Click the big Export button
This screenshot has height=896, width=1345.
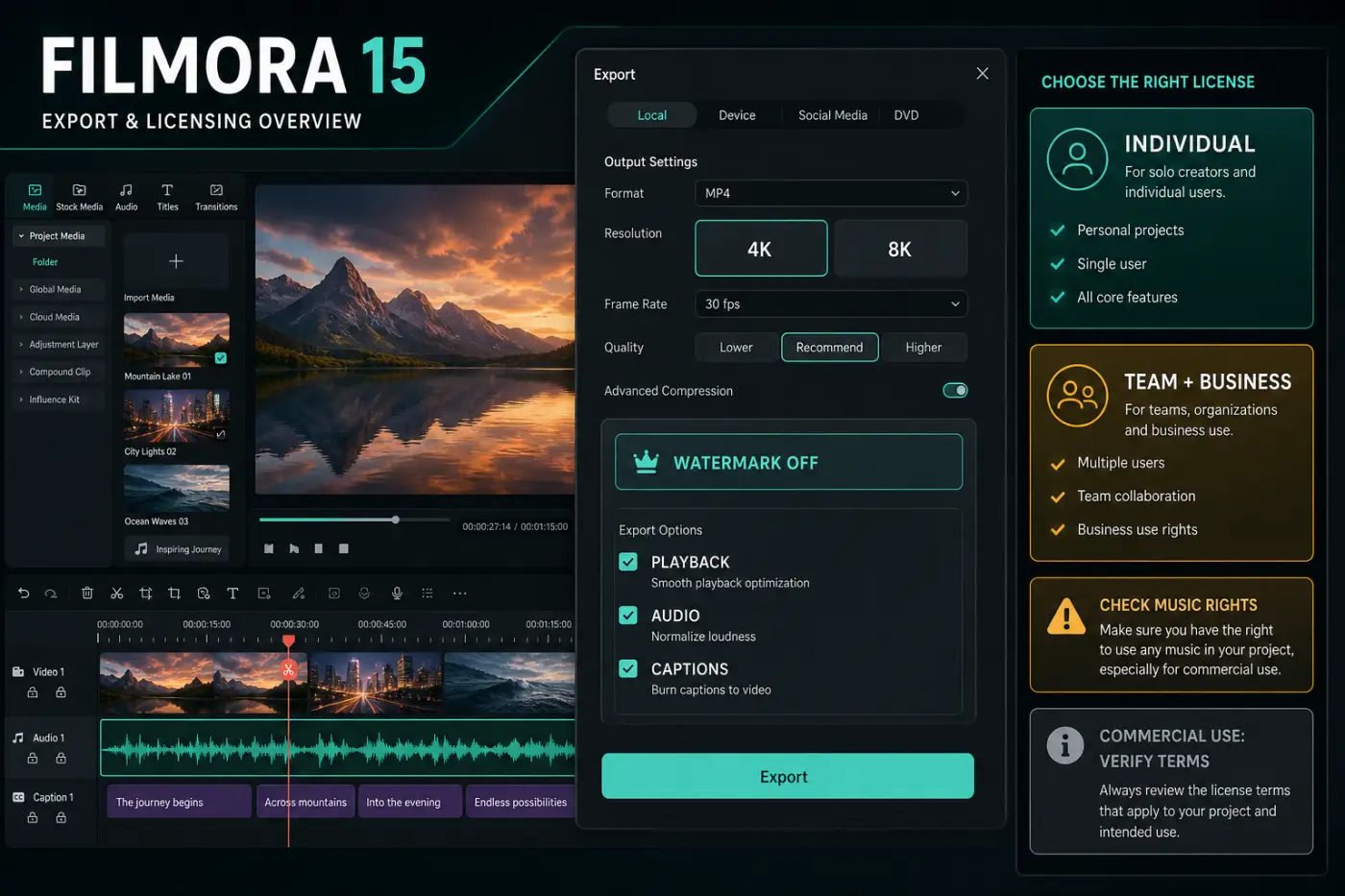click(x=788, y=776)
